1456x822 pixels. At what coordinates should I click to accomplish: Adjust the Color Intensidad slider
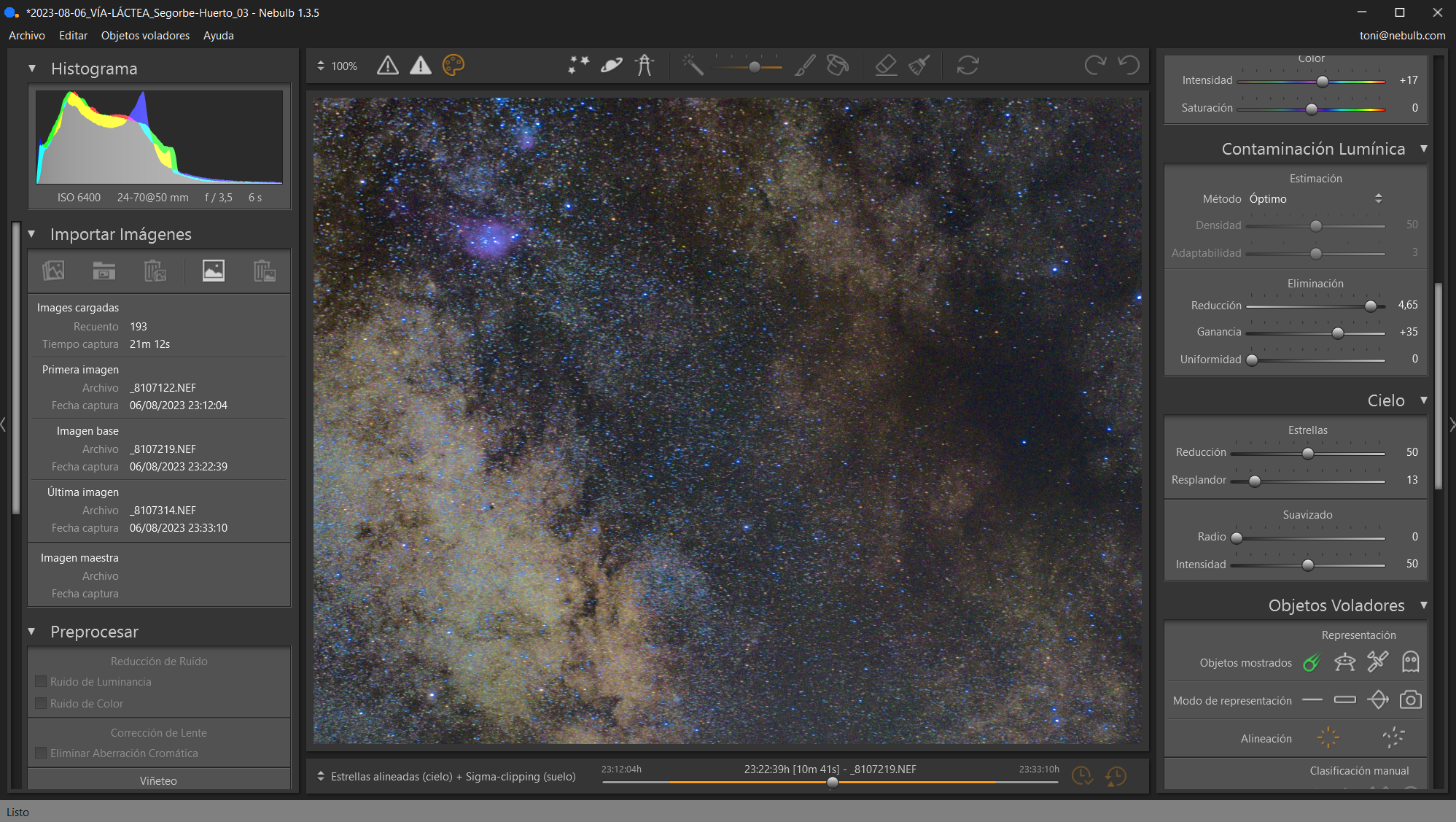click(1322, 82)
